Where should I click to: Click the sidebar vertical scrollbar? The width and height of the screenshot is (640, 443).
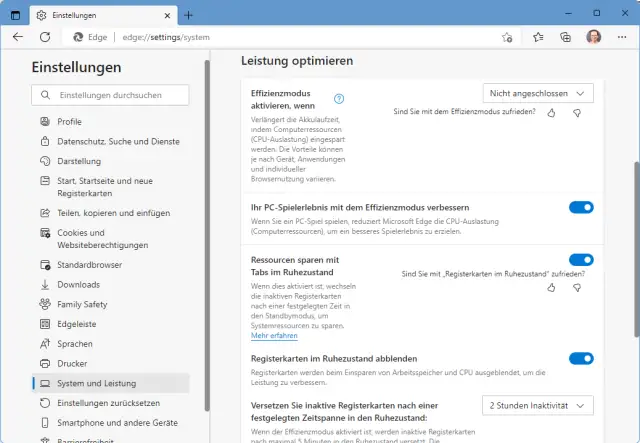[207, 236]
